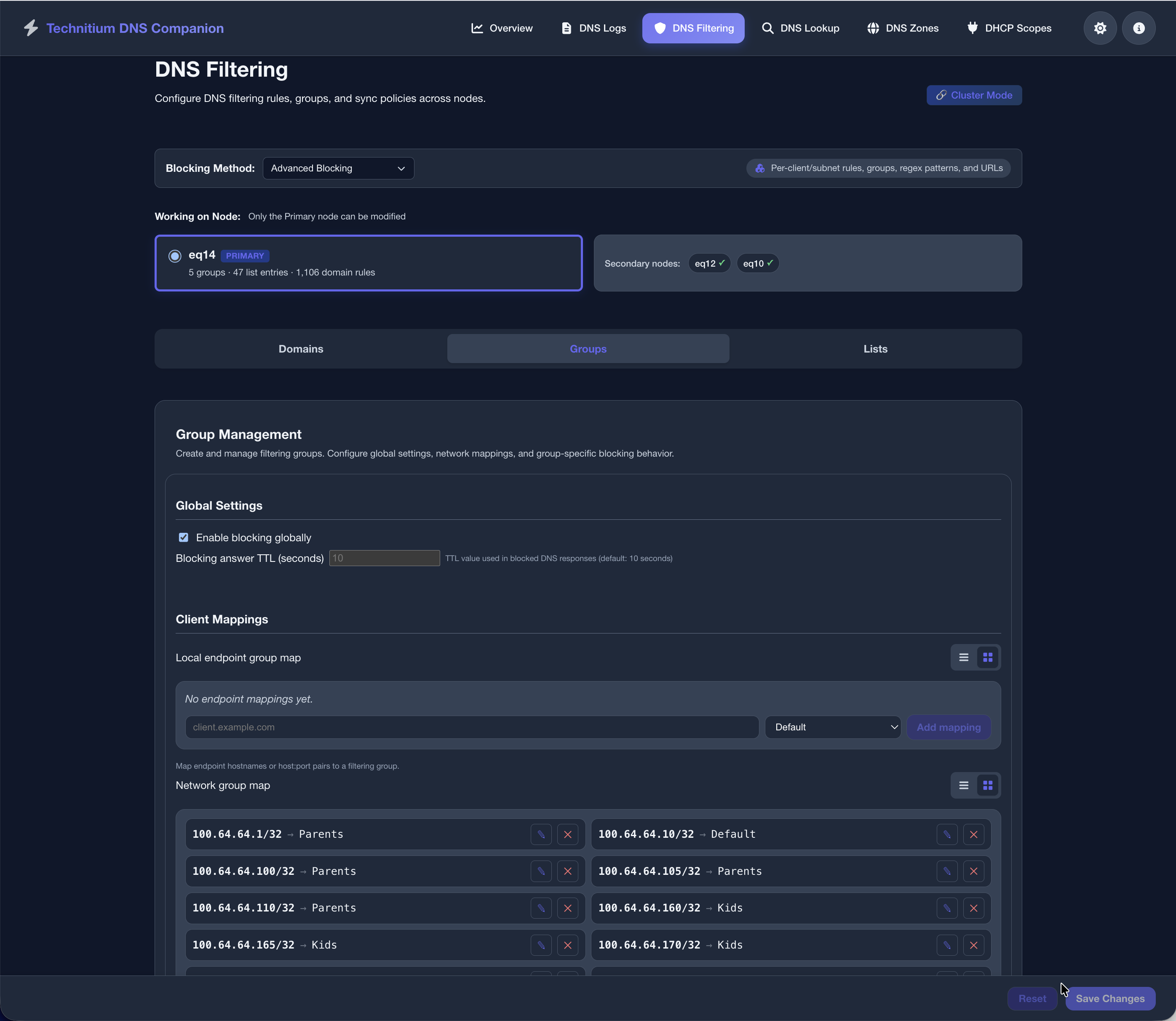Open the DNS Logs section

pyautogui.click(x=593, y=28)
